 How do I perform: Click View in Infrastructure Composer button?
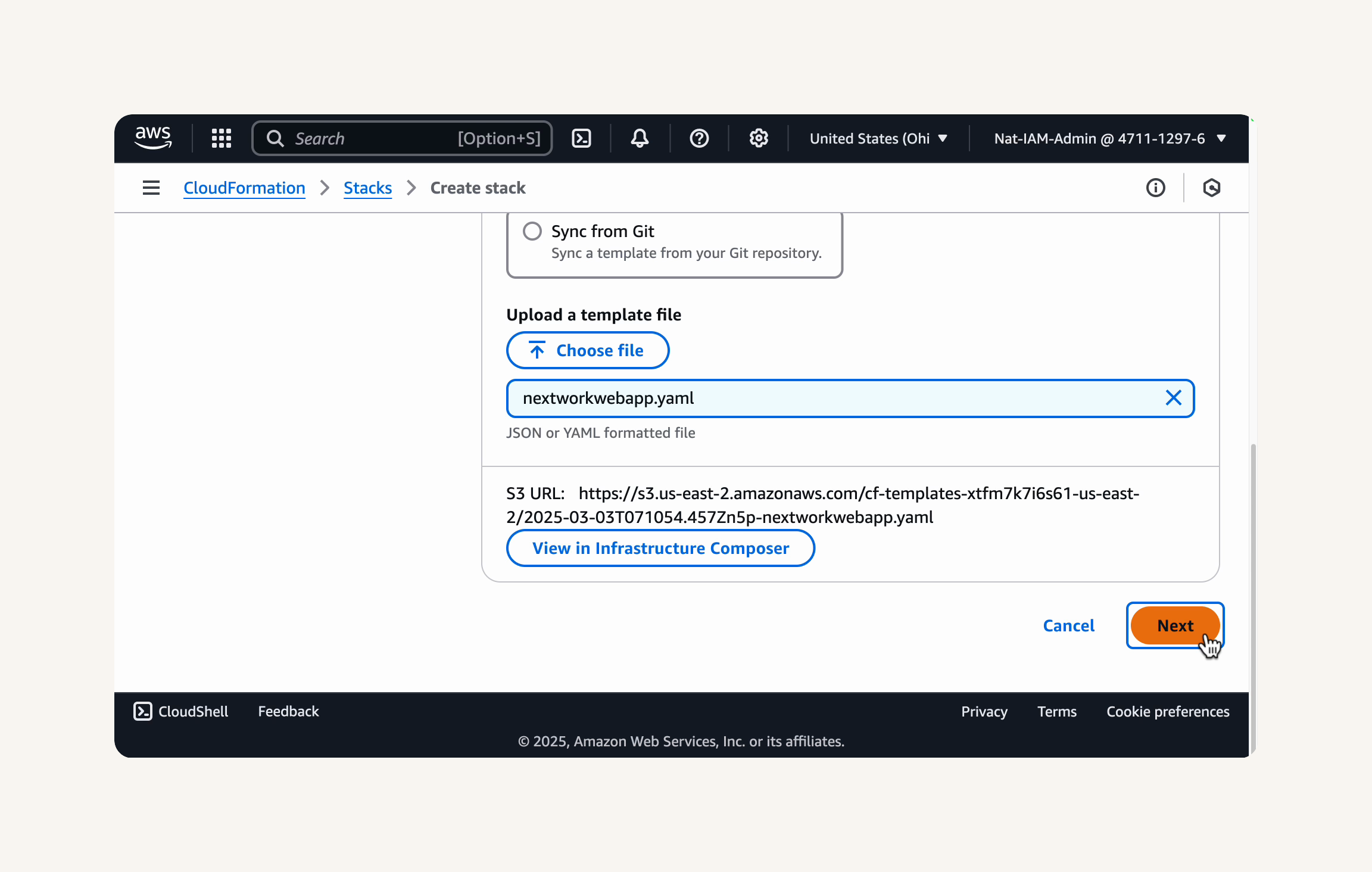coord(660,548)
